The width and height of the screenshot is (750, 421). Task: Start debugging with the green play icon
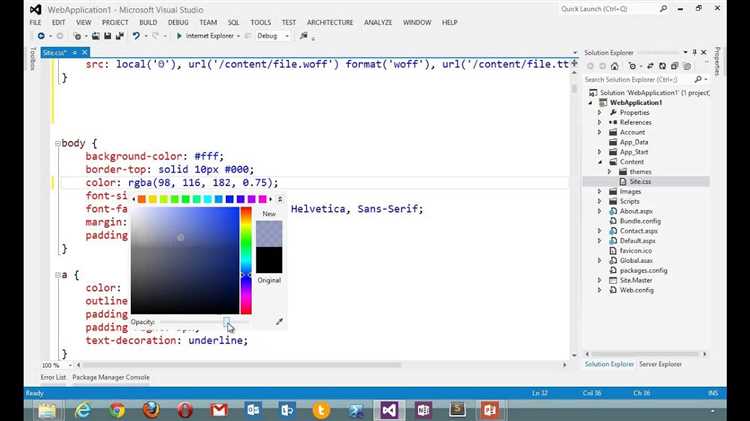[179, 36]
